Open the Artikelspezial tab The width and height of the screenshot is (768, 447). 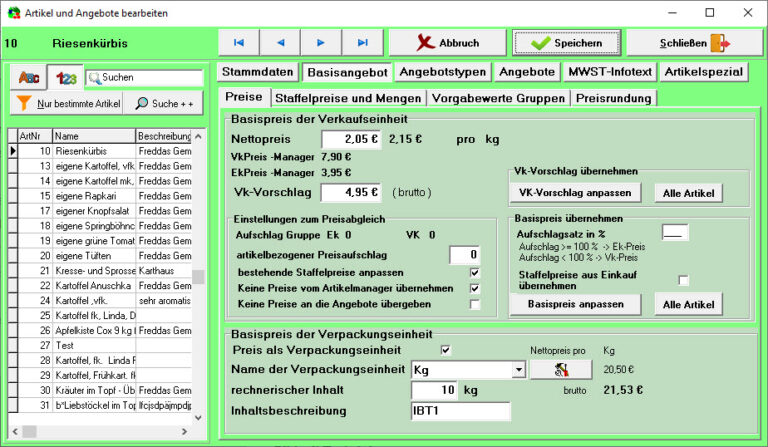click(x=704, y=72)
